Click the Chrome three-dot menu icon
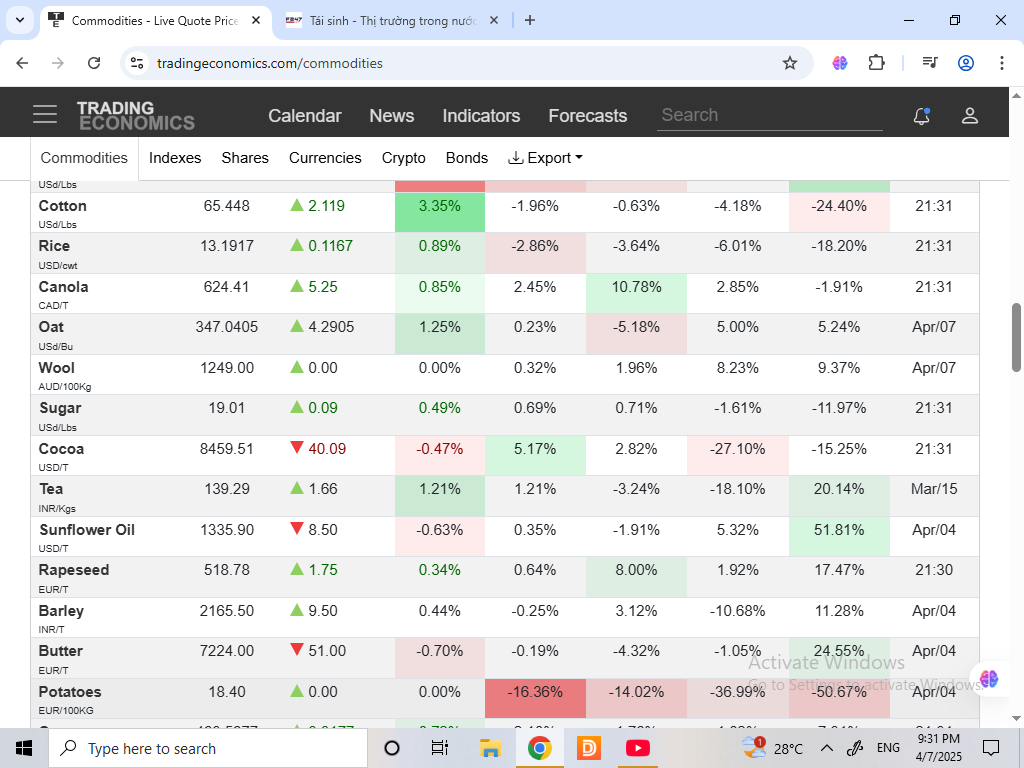 pyautogui.click(x=1001, y=63)
